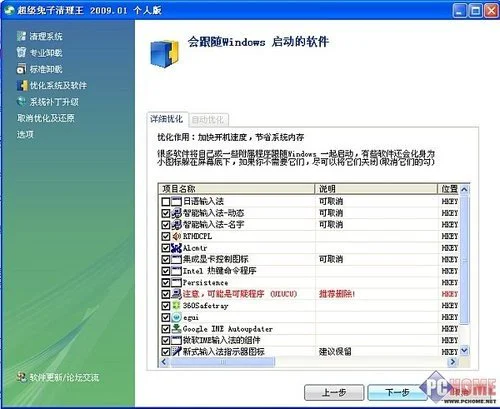Image resolution: width=500 pixels, height=409 pixels.
Task: Click the 软件更新/论坛交流 icon
Action: [x=22, y=377]
